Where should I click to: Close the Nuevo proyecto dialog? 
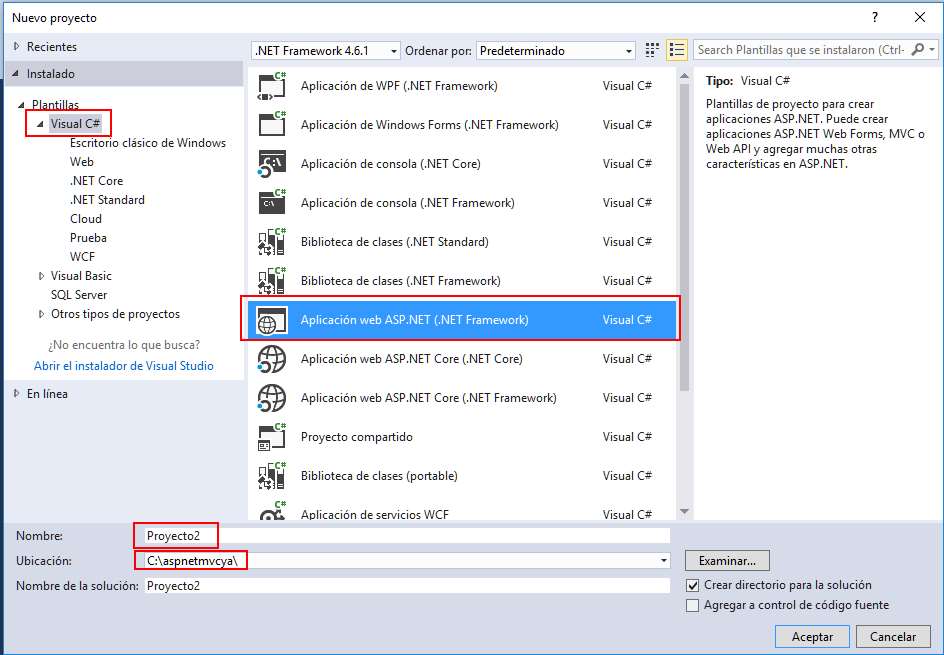tap(920, 17)
